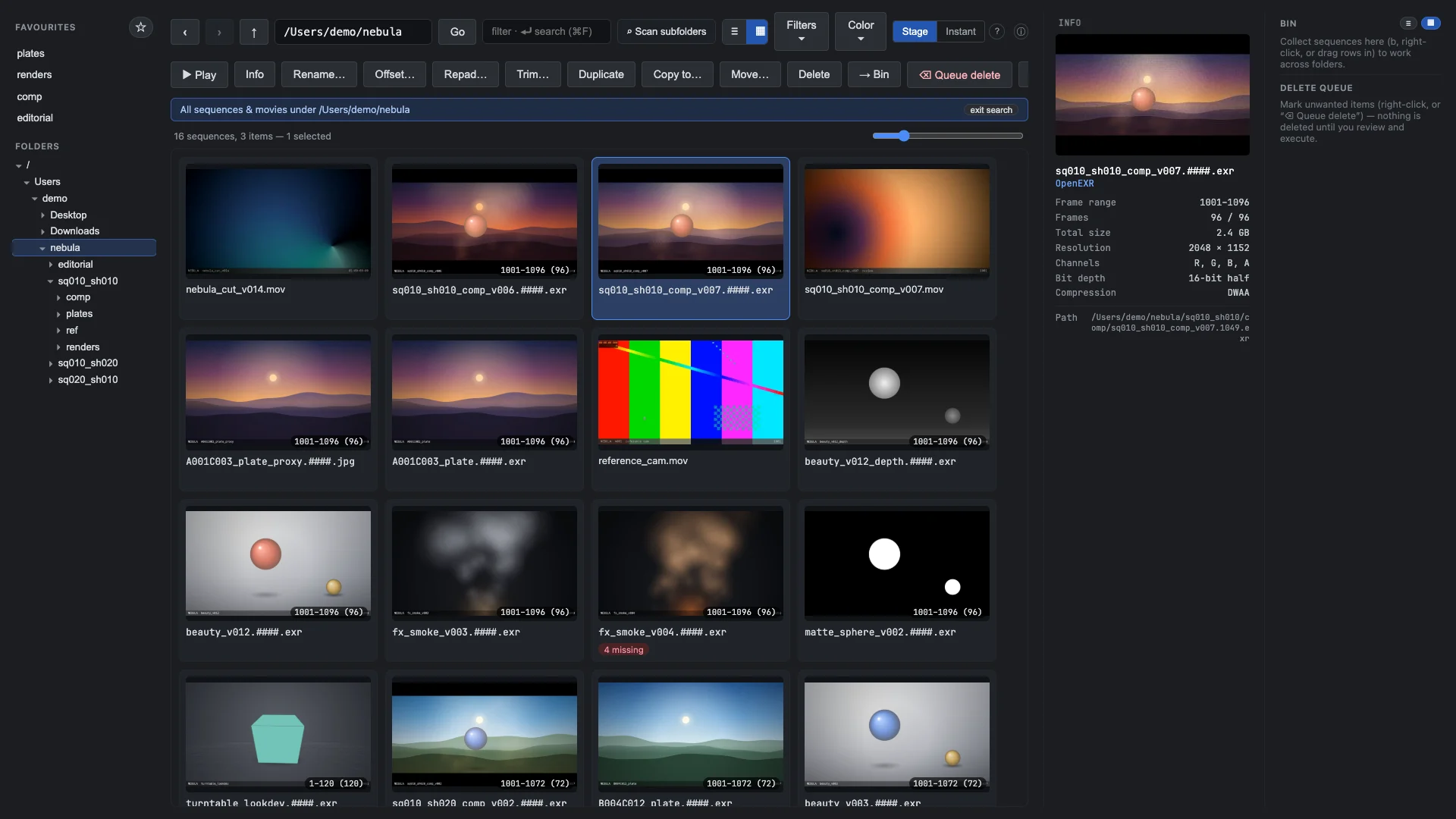
Task: Focus the filter search field
Action: pos(546,32)
